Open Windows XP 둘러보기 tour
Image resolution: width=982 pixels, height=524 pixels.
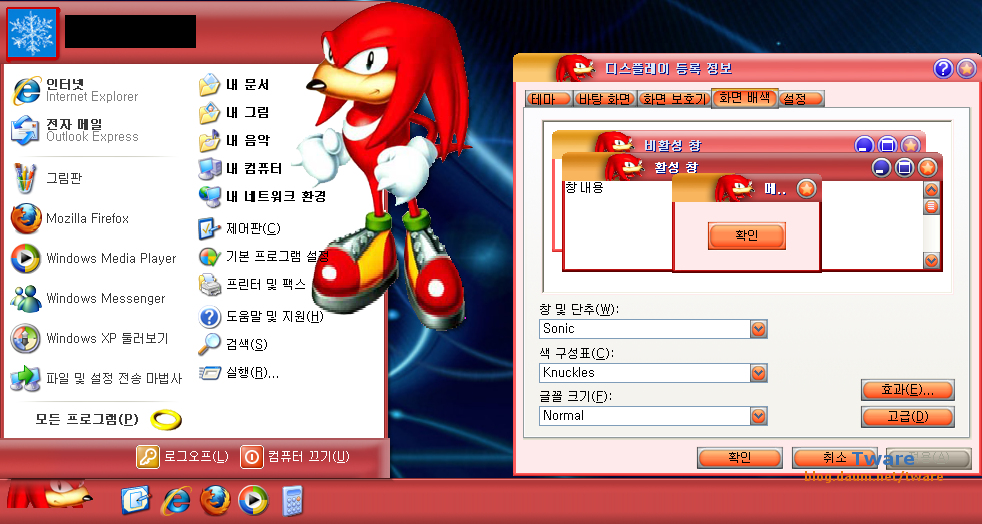[x=90, y=339]
